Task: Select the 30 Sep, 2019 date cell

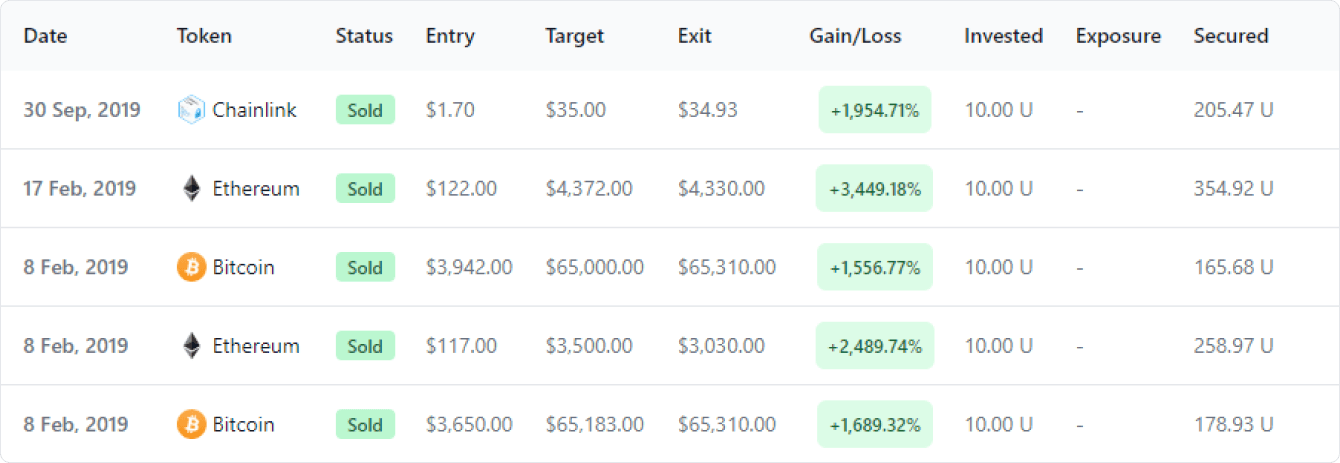Action: (x=82, y=110)
